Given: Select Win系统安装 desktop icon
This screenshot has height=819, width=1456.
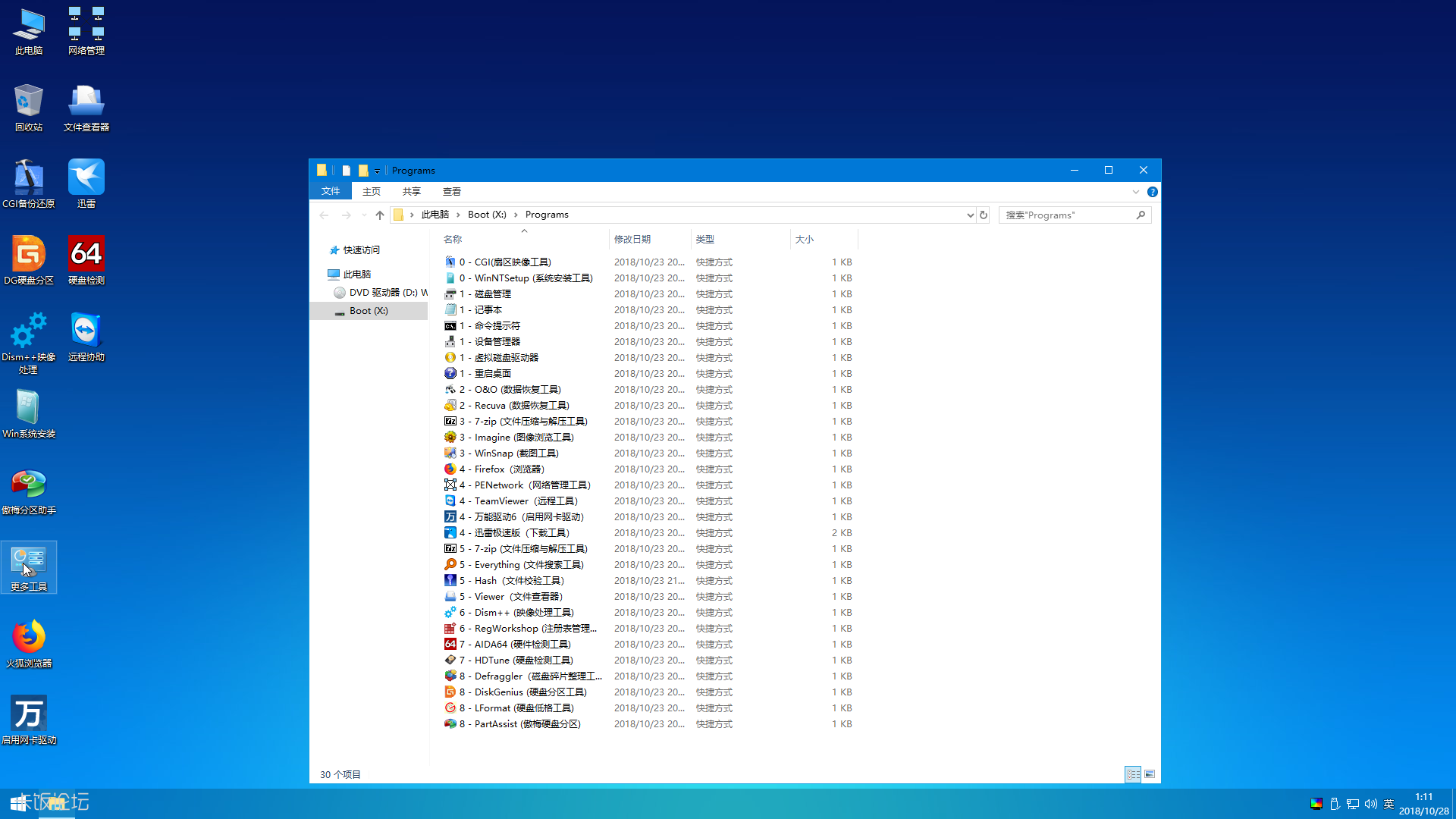Looking at the screenshot, I should coord(29,414).
